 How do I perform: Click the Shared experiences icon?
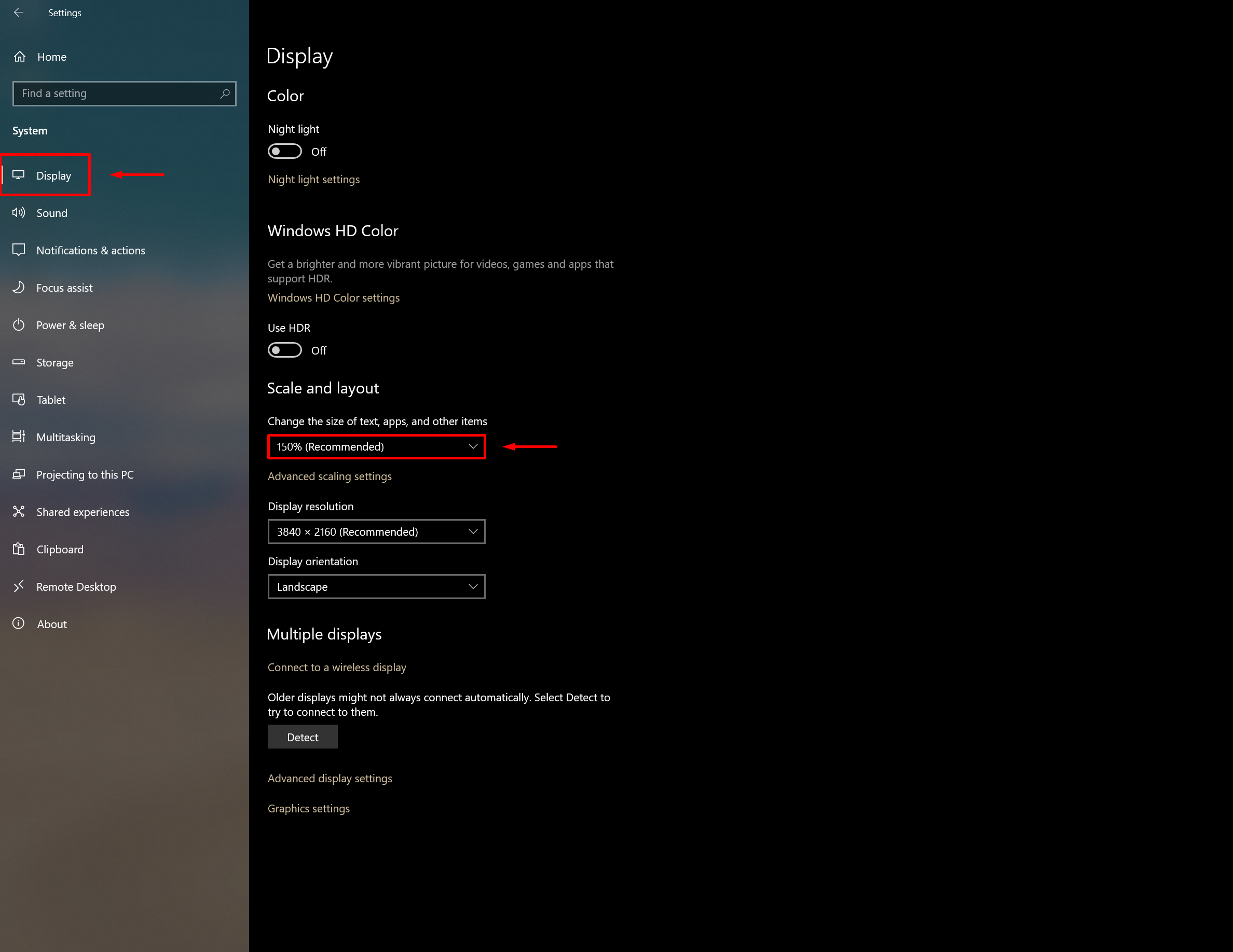[19, 512]
